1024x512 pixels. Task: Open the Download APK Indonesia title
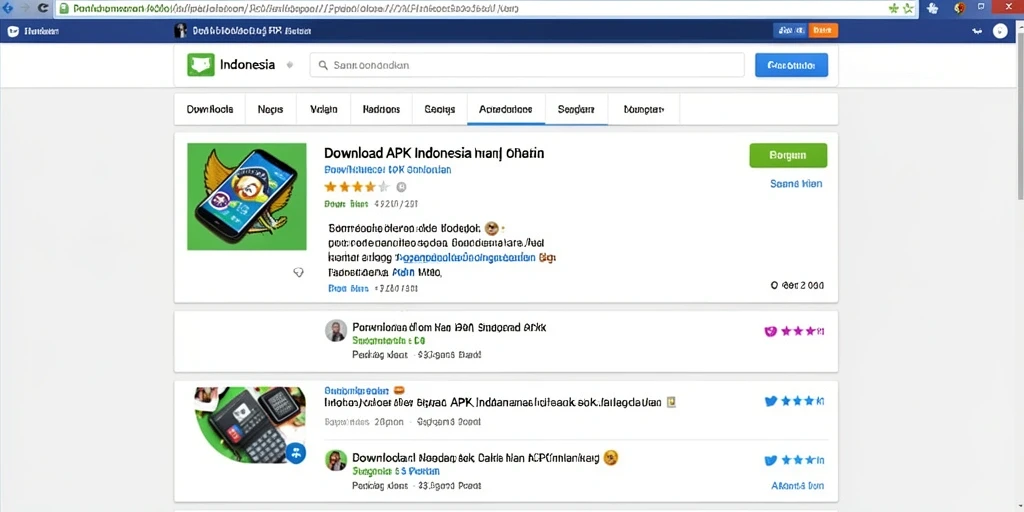pyautogui.click(x=434, y=153)
